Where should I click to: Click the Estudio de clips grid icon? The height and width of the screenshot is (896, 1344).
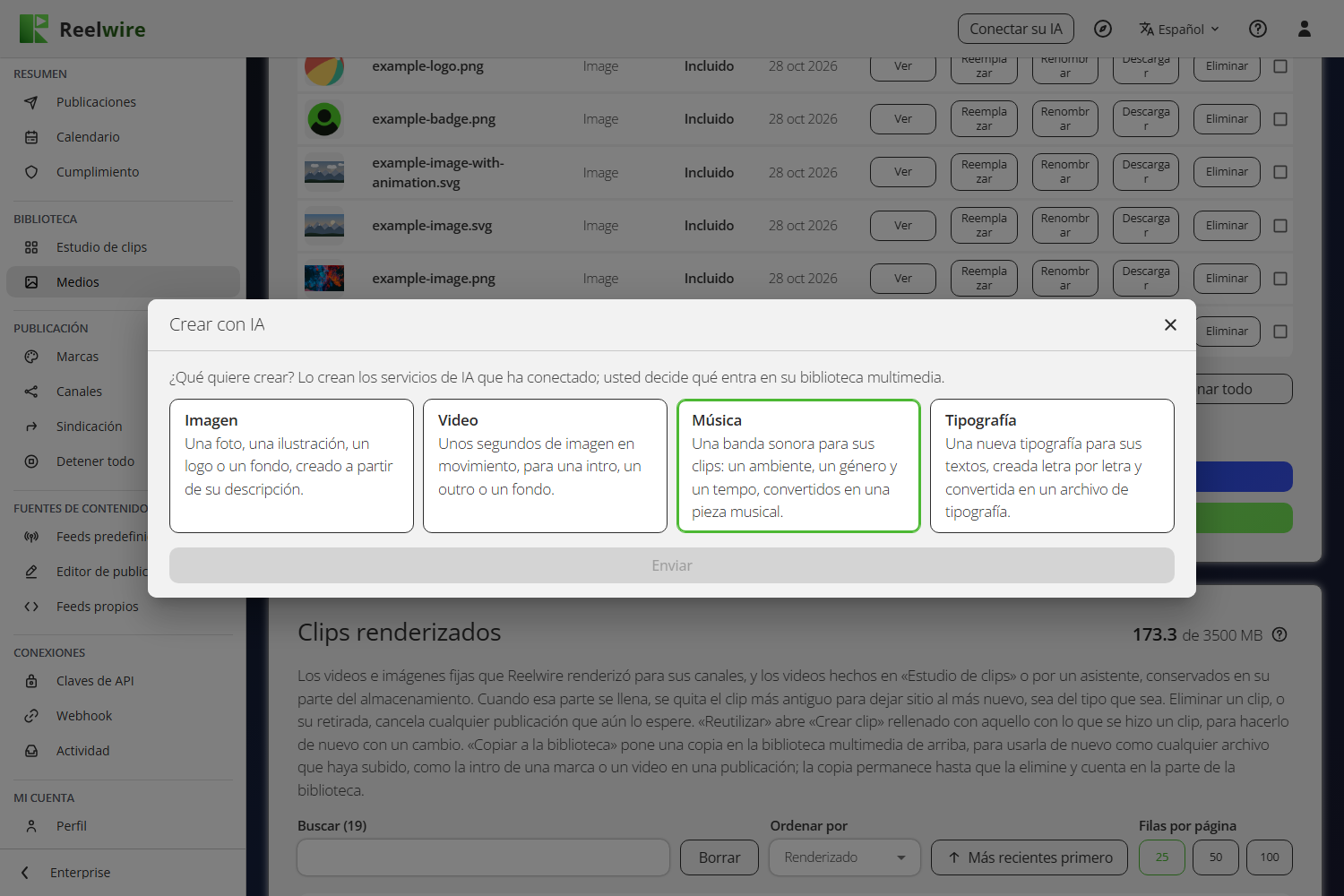(x=31, y=247)
